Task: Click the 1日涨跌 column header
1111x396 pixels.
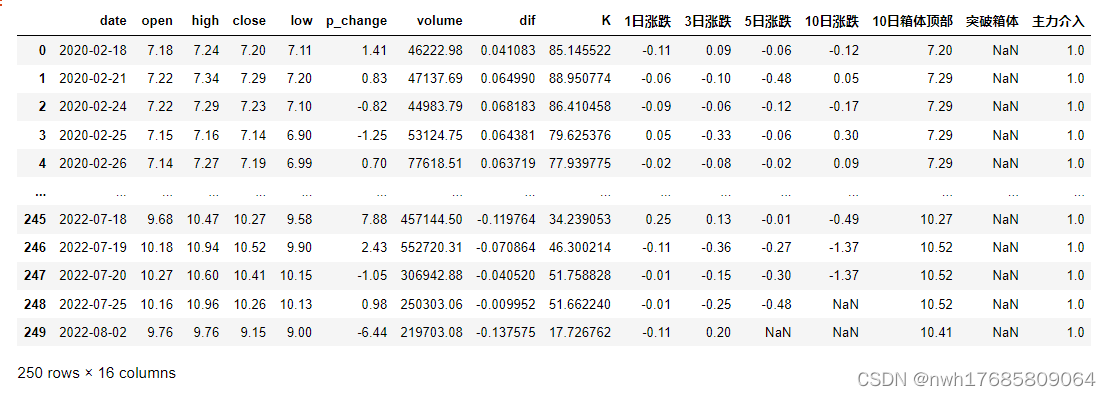Action: tap(648, 21)
